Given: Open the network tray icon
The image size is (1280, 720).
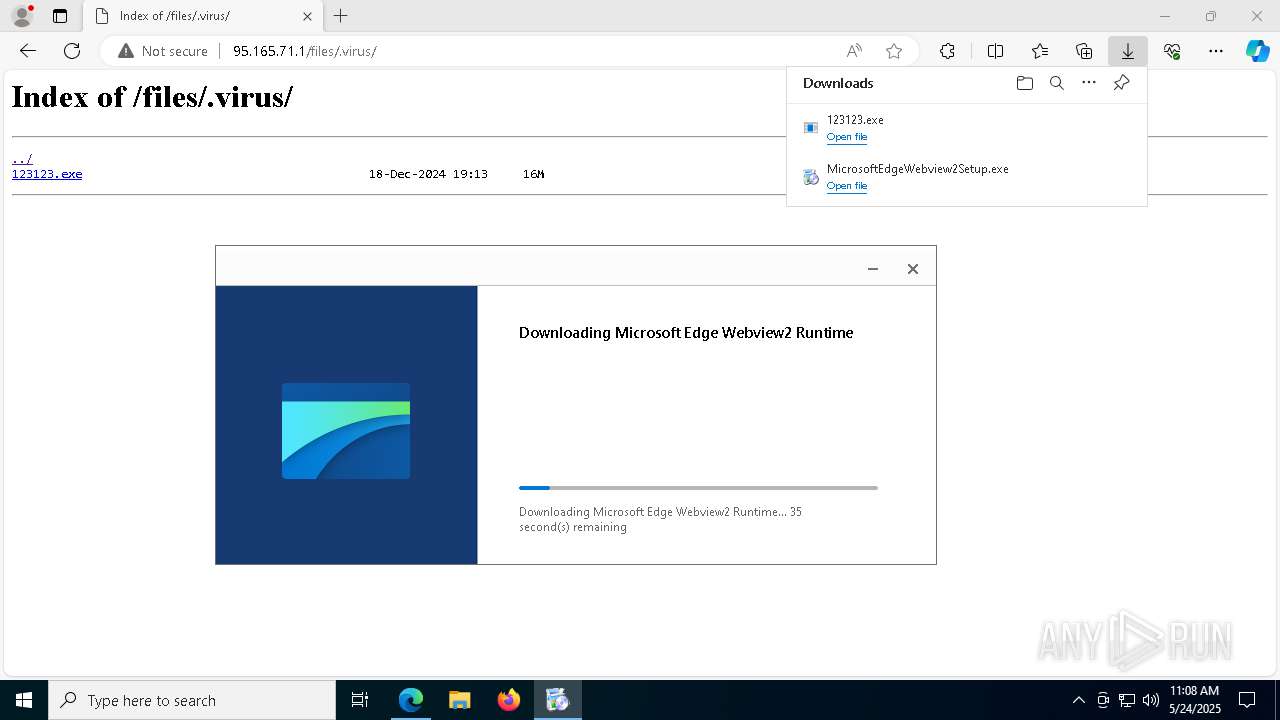Looking at the screenshot, I should click(1127, 700).
